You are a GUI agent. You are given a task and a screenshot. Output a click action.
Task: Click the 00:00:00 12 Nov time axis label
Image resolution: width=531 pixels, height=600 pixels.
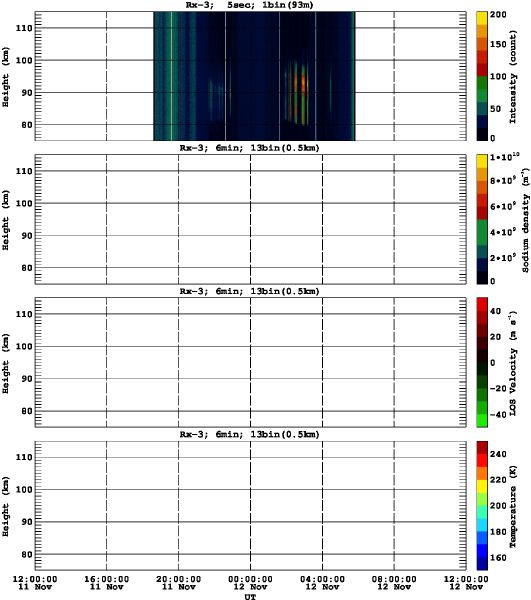pos(250,583)
